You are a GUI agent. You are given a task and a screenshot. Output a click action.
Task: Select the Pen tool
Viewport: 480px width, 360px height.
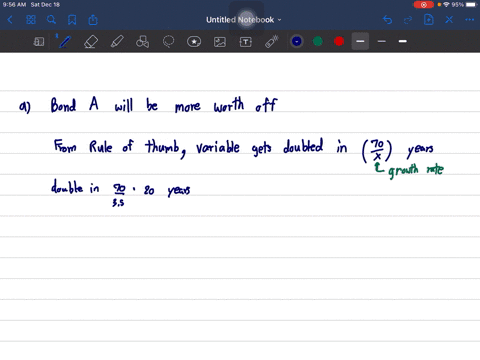[65, 42]
